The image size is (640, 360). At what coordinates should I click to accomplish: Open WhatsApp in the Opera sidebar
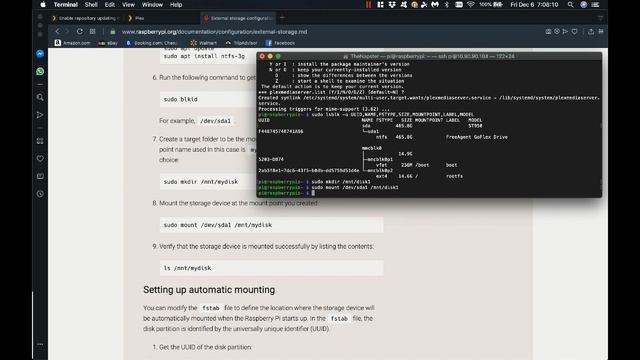(x=40, y=71)
